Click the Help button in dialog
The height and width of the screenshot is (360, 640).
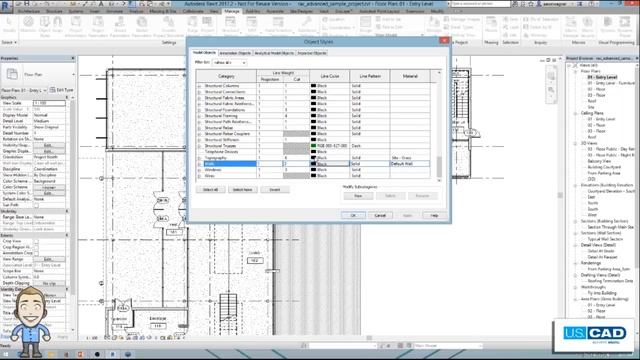click(x=434, y=215)
